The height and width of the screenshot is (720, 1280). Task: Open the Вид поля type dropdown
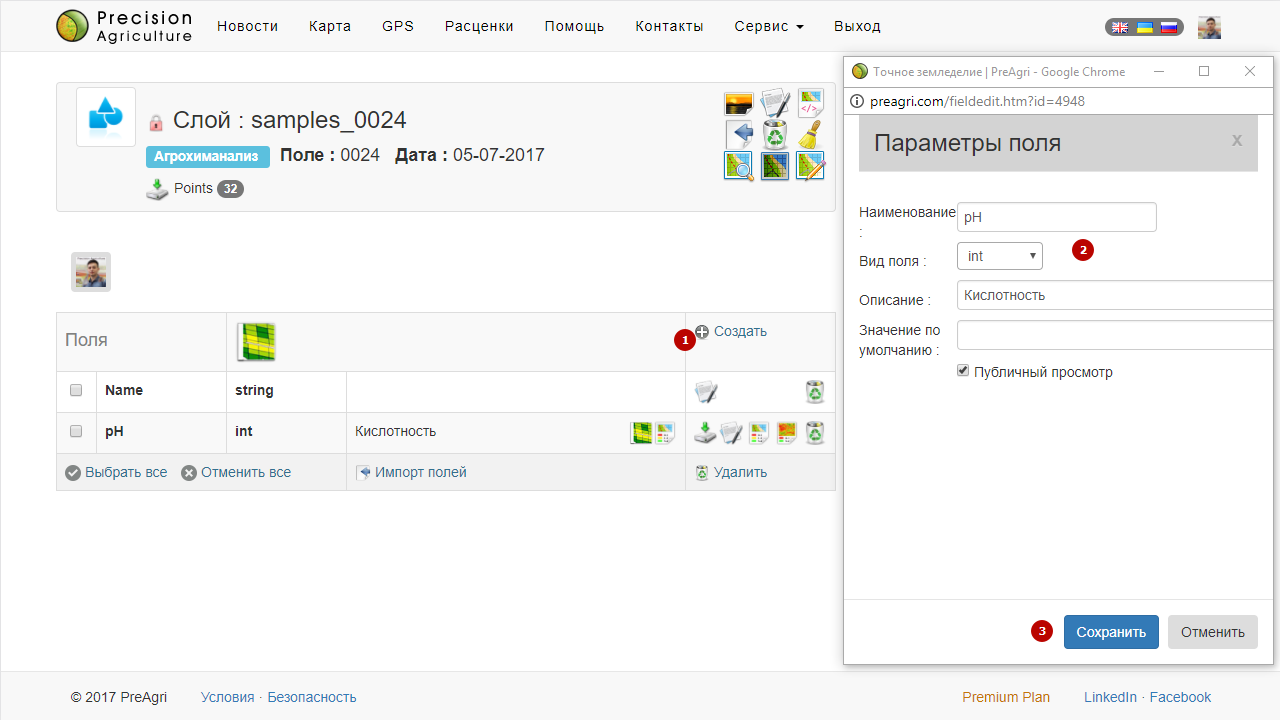(x=999, y=256)
